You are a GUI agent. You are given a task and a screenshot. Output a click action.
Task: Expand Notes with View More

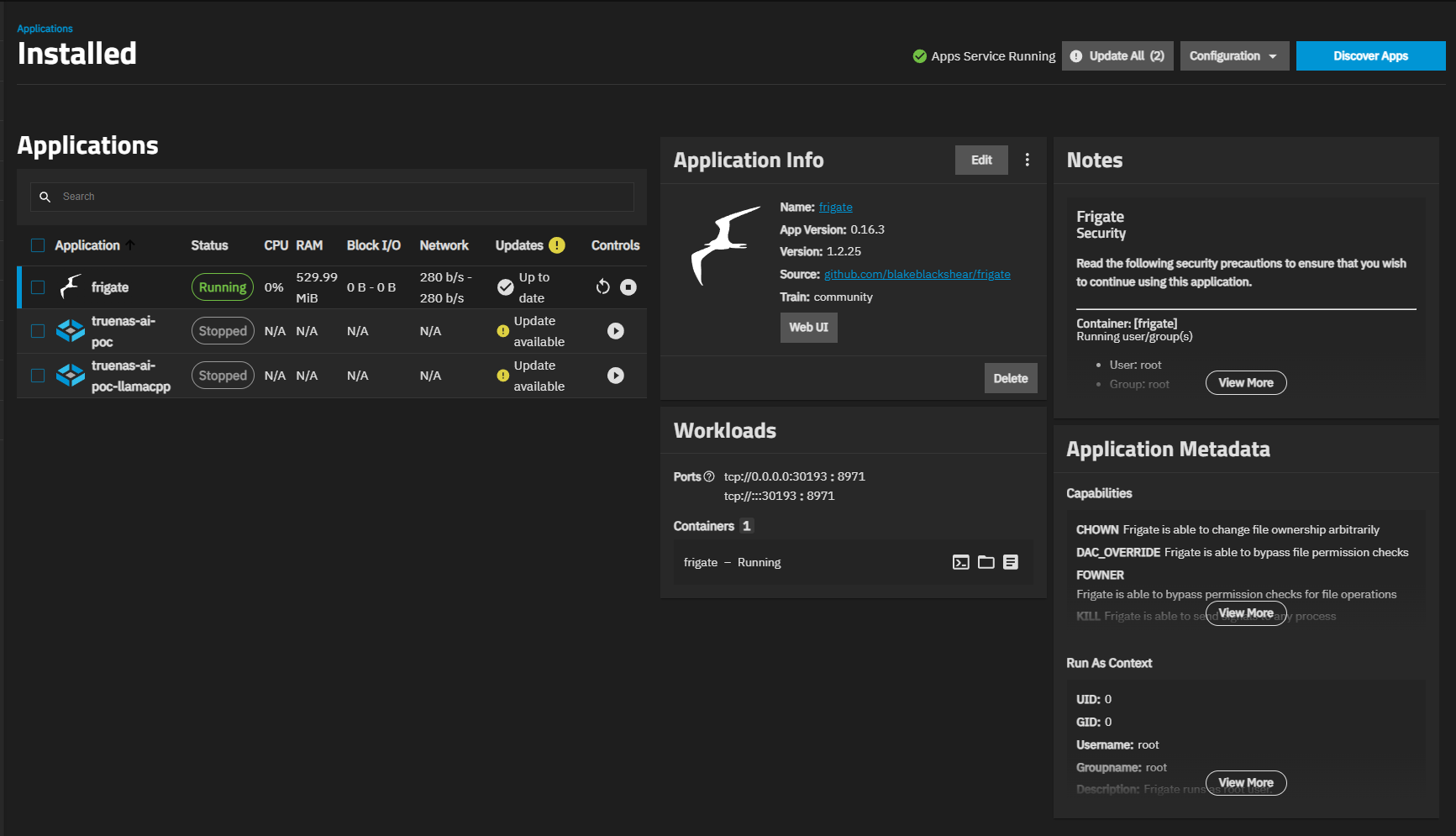click(1245, 382)
